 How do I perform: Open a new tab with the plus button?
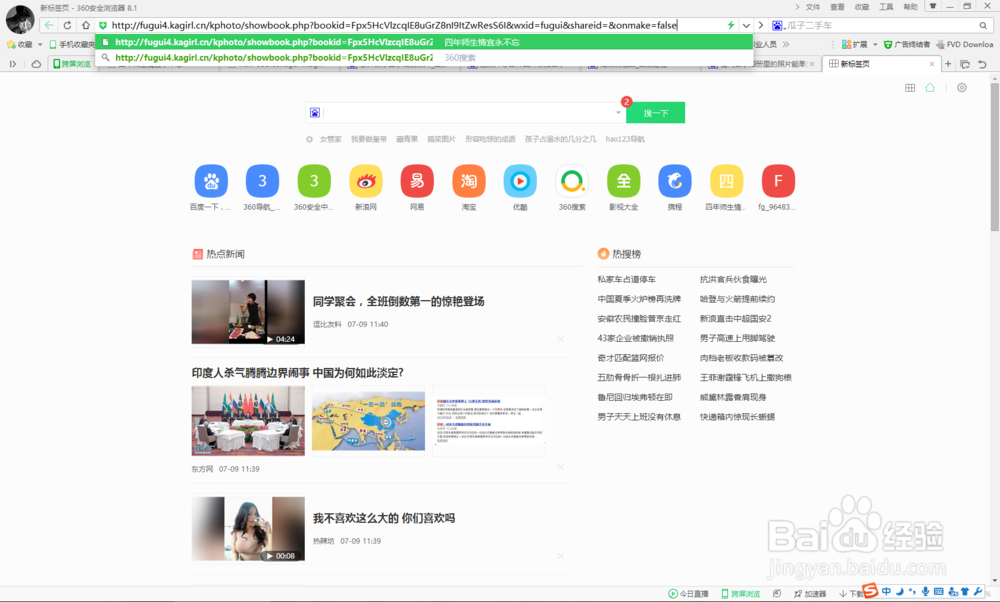948,64
